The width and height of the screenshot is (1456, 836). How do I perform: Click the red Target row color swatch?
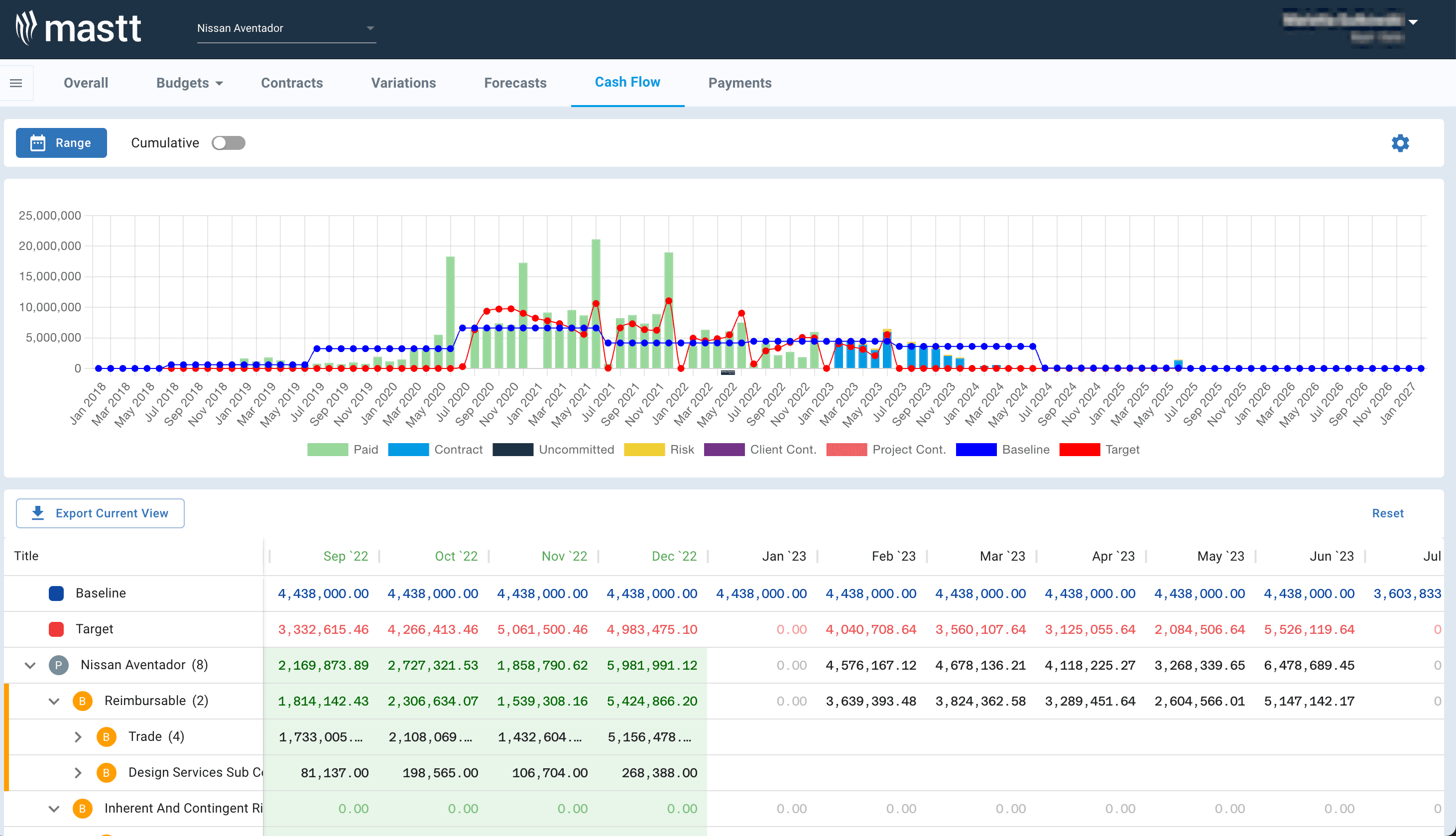(x=56, y=629)
